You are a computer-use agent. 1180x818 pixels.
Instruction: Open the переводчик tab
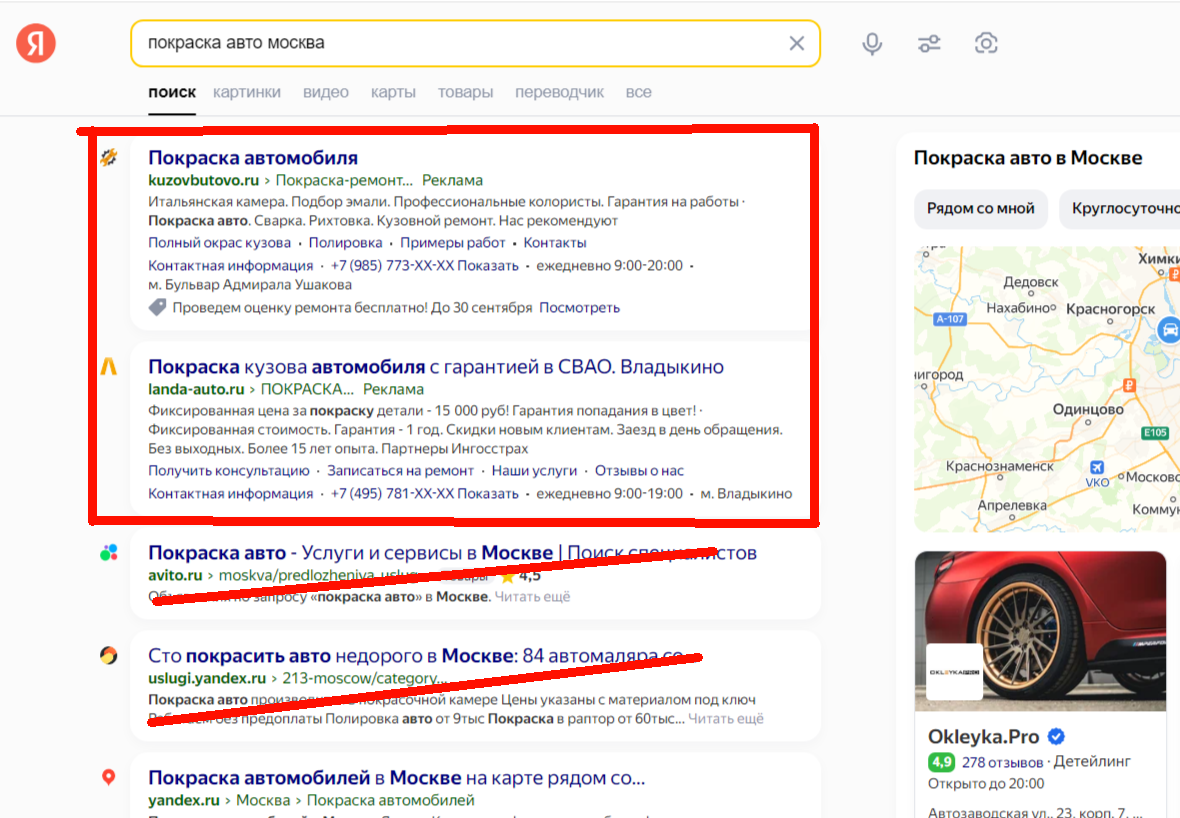point(559,92)
